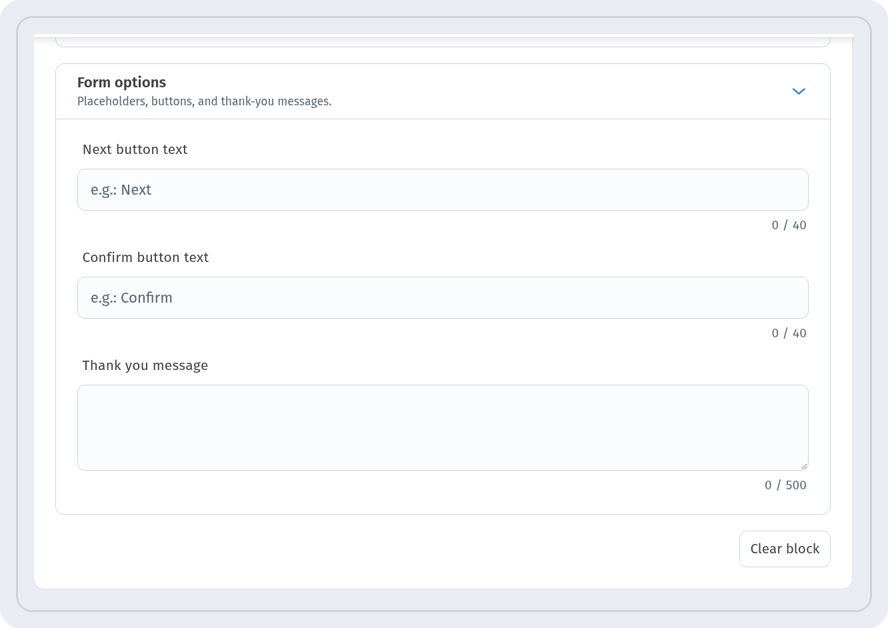888x628 pixels.
Task: Click 'Placeholders, buttons, and thank-you messages.' subtitle
Action: (x=204, y=101)
